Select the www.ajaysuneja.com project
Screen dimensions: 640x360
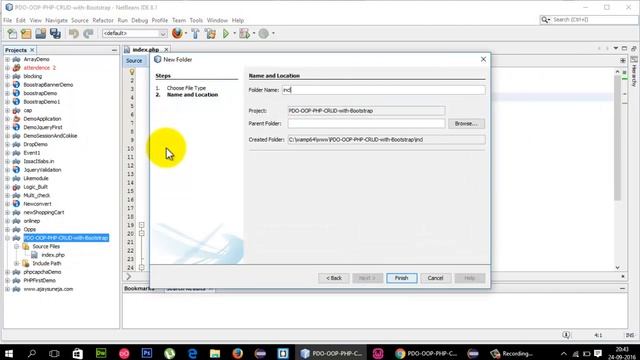tap(48, 289)
